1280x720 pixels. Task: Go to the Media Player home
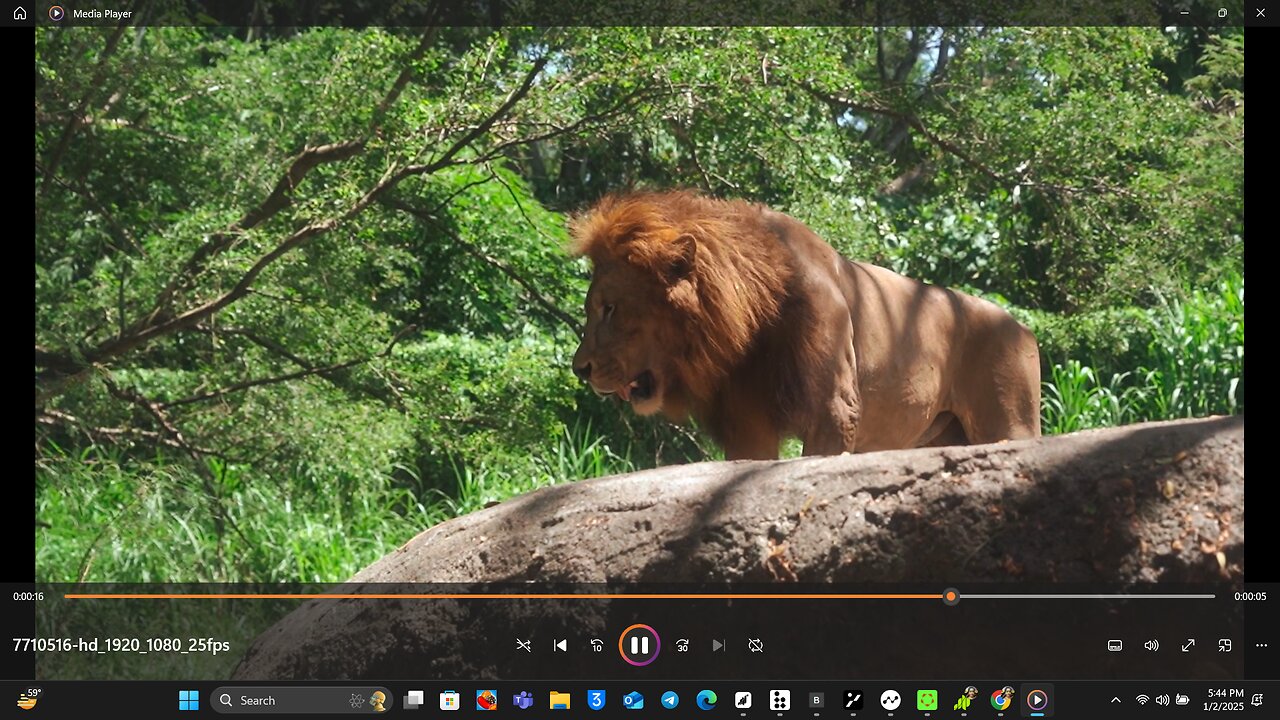point(19,13)
